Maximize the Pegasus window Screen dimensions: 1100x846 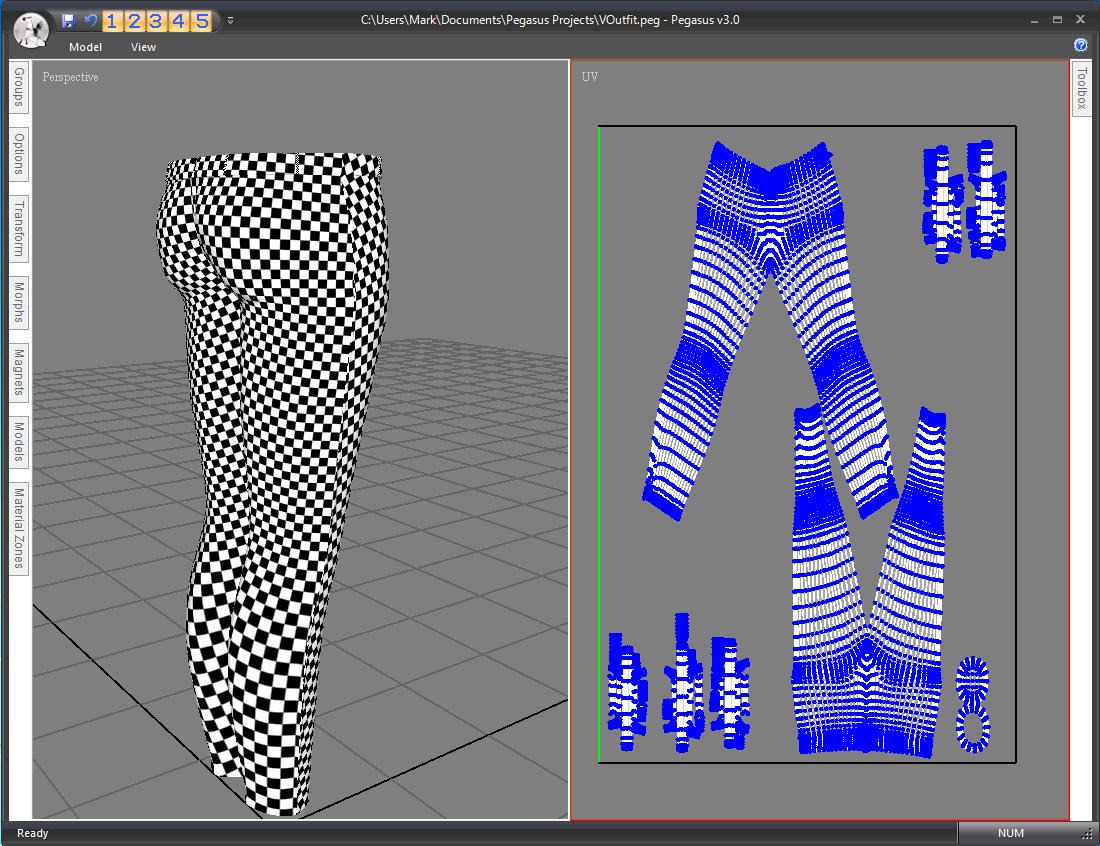(1057, 20)
